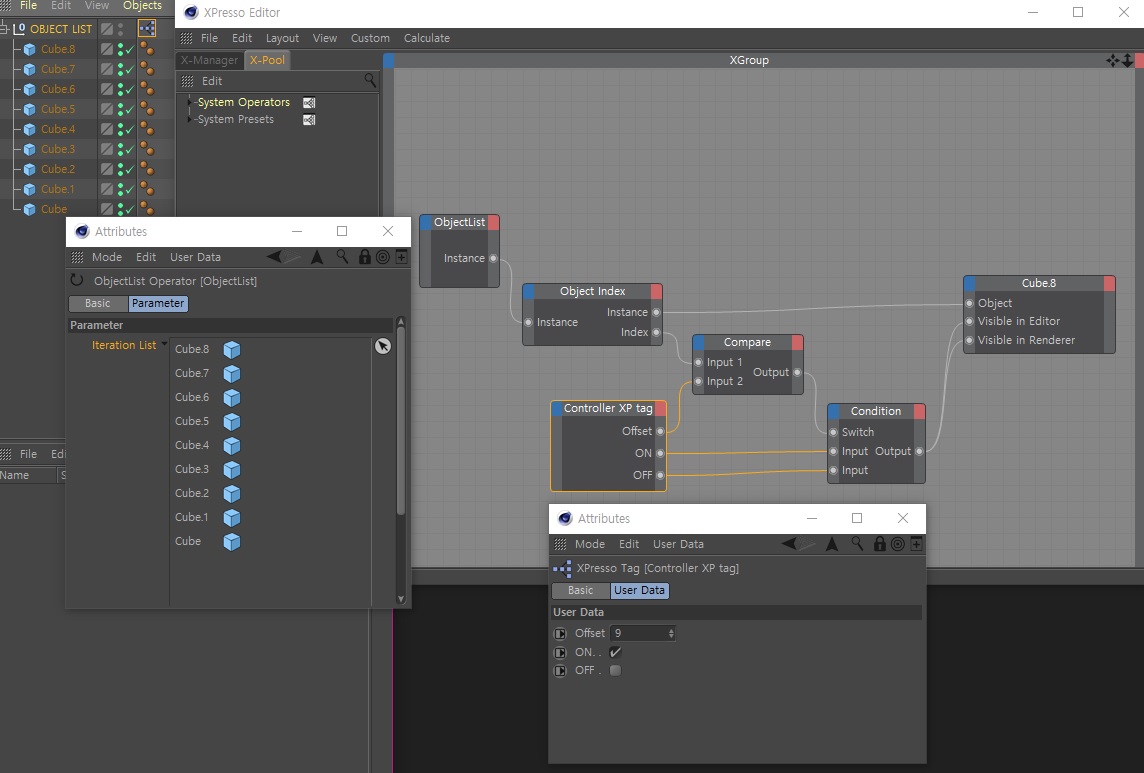This screenshot has height=773, width=1144.
Task: Collapse the OBJECT LIST hierarchy
Action: tap(4, 28)
